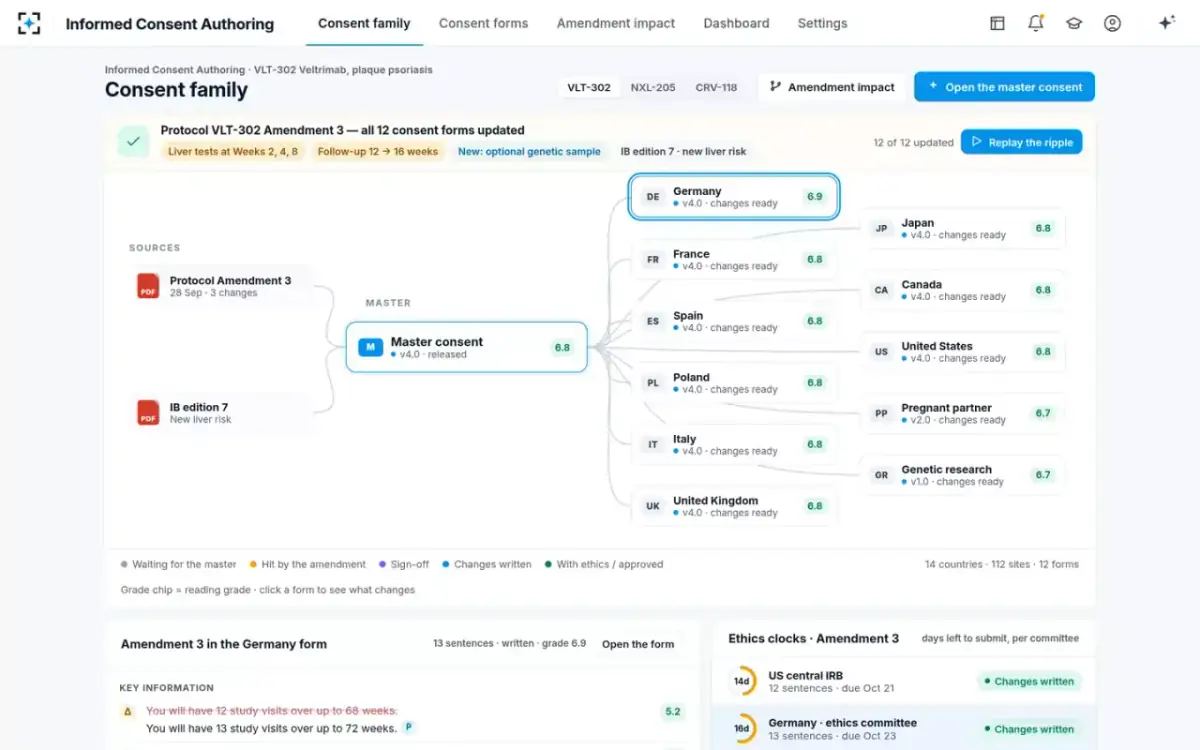The width and height of the screenshot is (1200, 750).
Task: Select the NXL-205 study chip
Action: coord(653,87)
